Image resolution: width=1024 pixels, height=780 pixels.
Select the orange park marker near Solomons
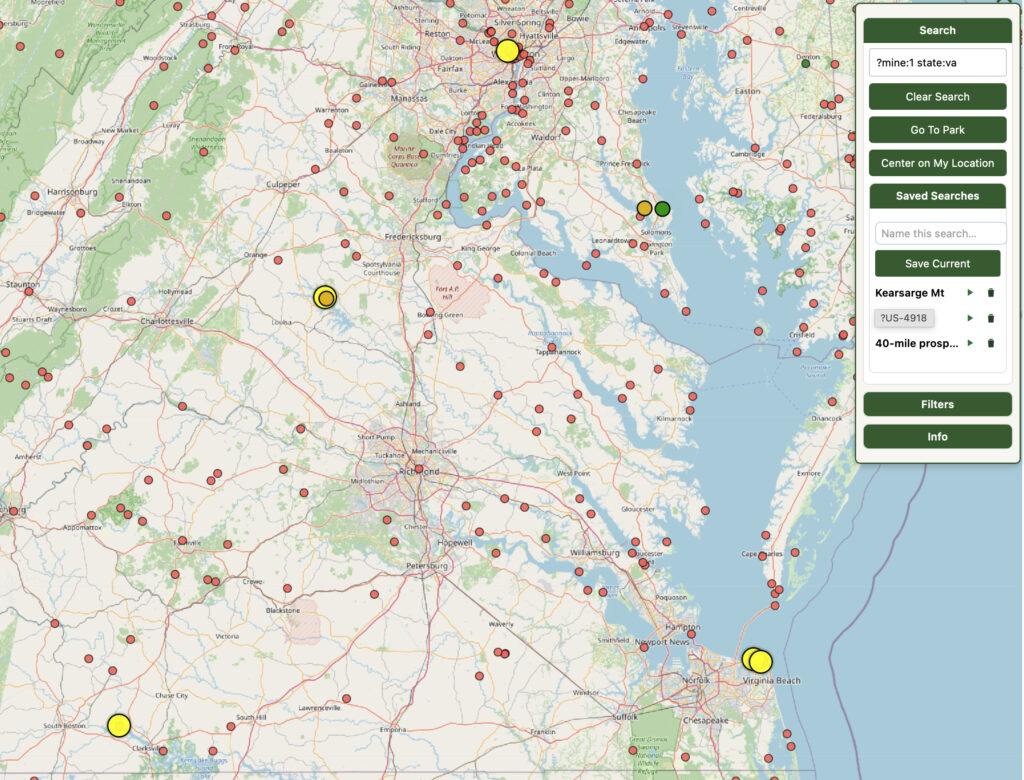[645, 209]
